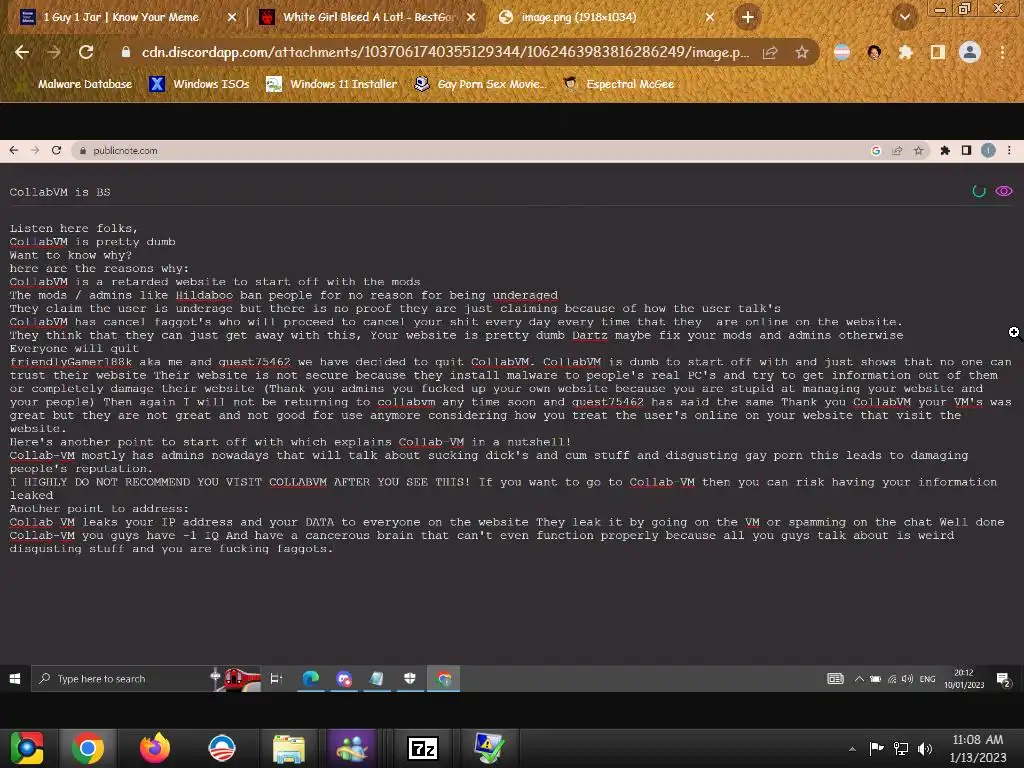
Task: Click the extensions puzzle icon in the publicnote.com browser
Action: pyautogui.click(x=944, y=151)
